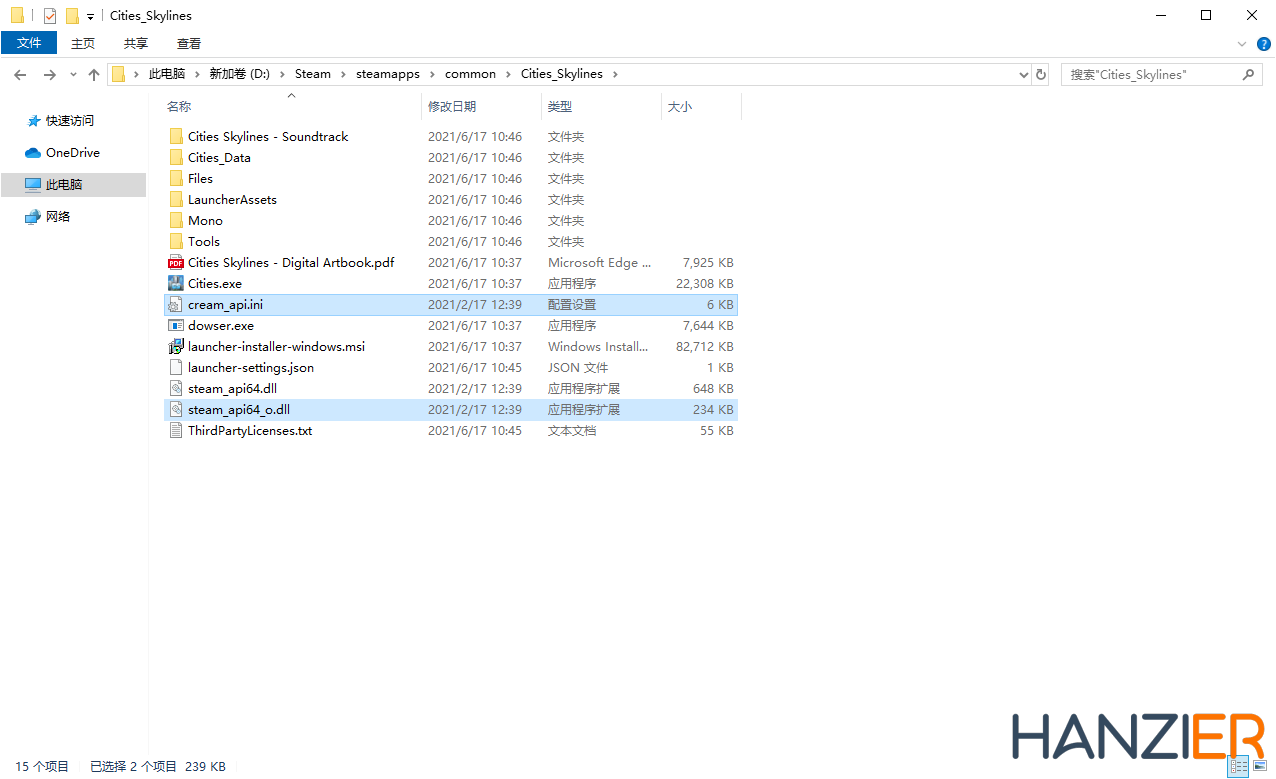The height and width of the screenshot is (779, 1276).
Task: Click the JSON 文件 type cell
Action: click(578, 367)
